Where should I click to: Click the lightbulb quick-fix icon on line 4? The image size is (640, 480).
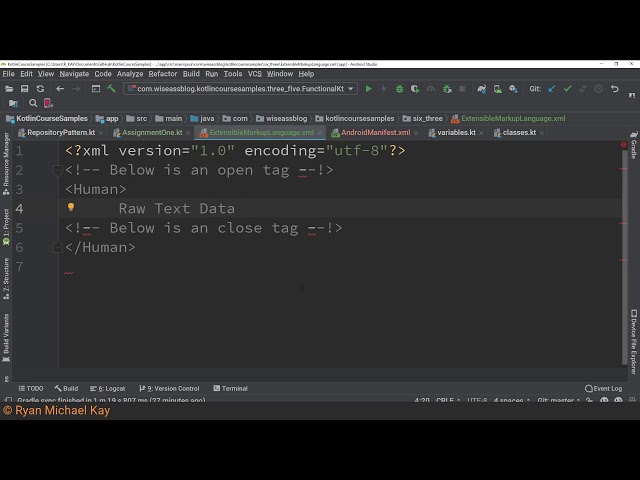coord(71,207)
